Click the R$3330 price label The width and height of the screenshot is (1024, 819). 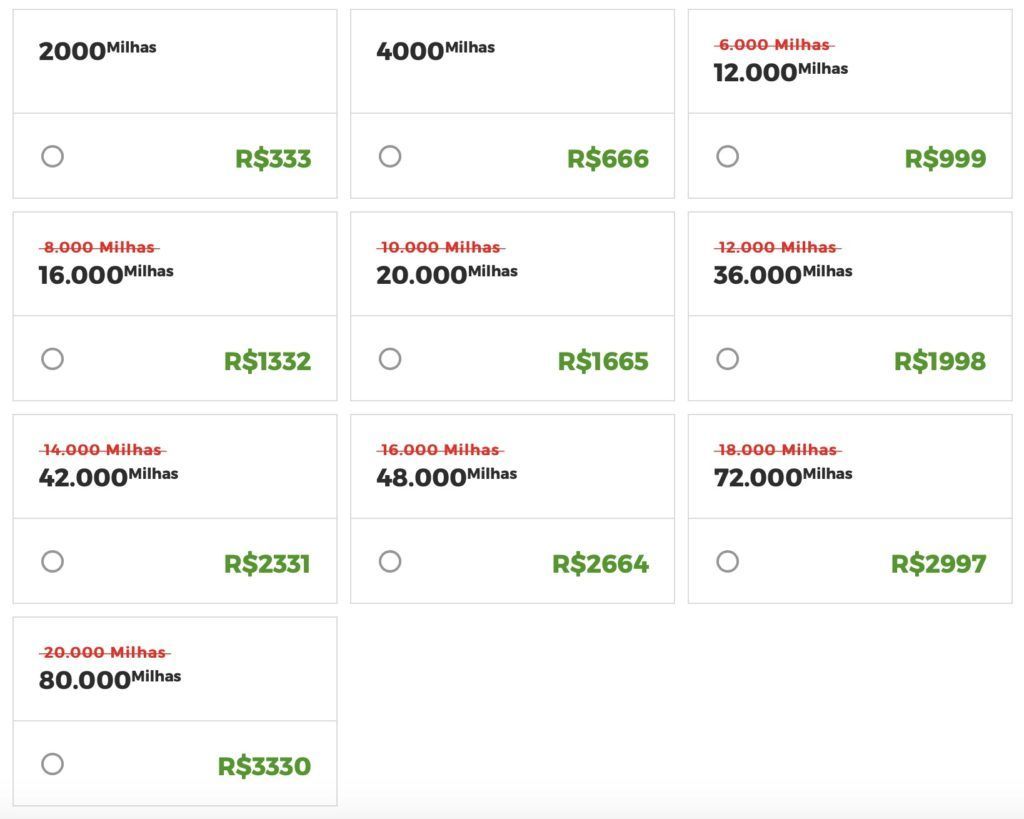point(264,766)
